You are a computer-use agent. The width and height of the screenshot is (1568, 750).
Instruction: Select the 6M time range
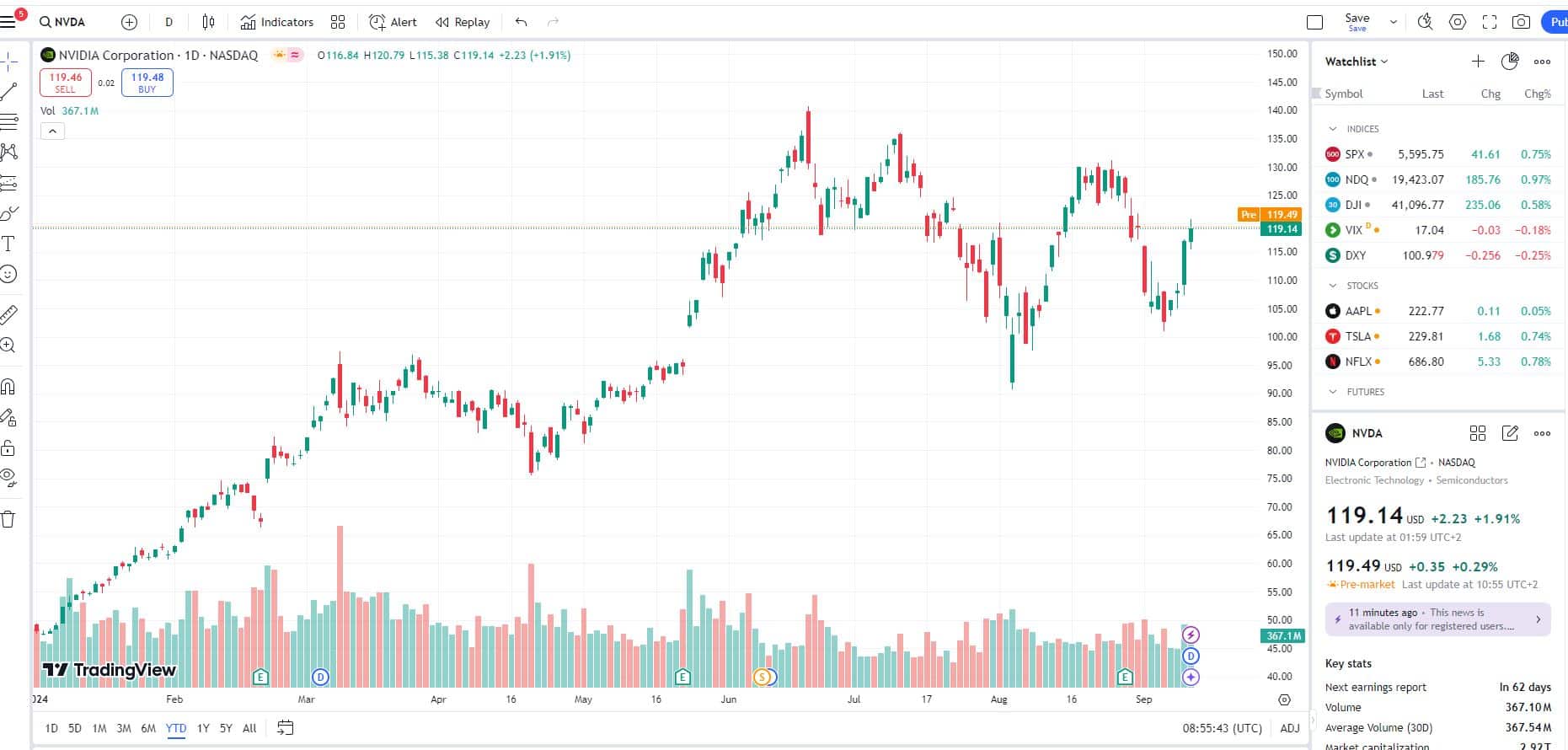coord(148,728)
